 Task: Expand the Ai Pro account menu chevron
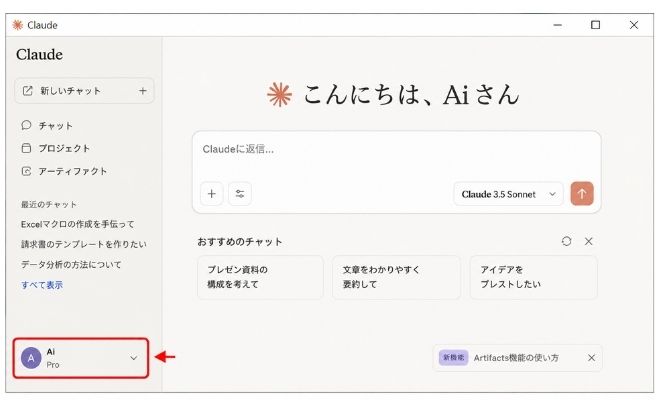tap(133, 358)
